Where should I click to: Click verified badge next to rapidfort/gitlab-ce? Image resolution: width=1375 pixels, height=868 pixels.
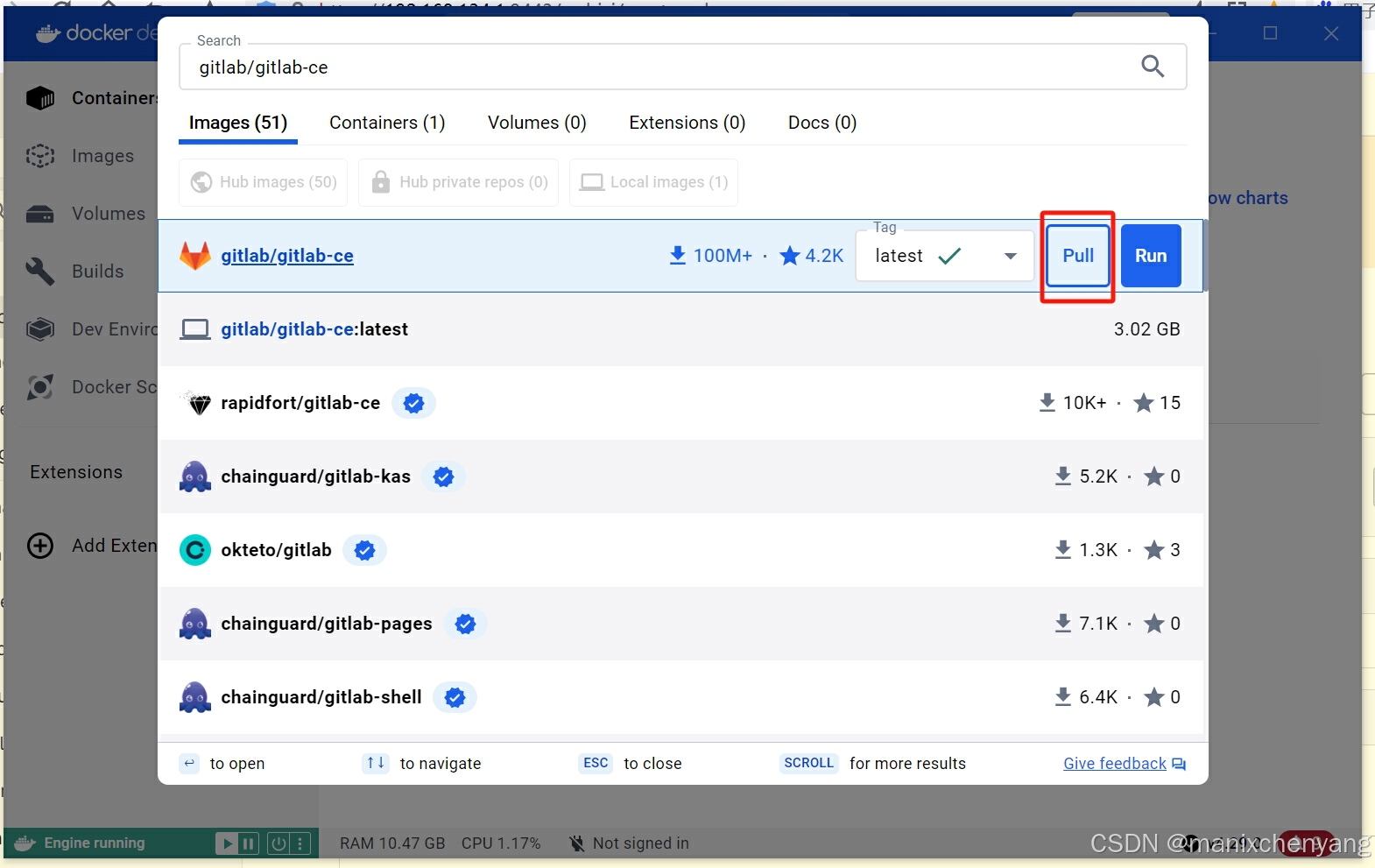pyautogui.click(x=413, y=403)
